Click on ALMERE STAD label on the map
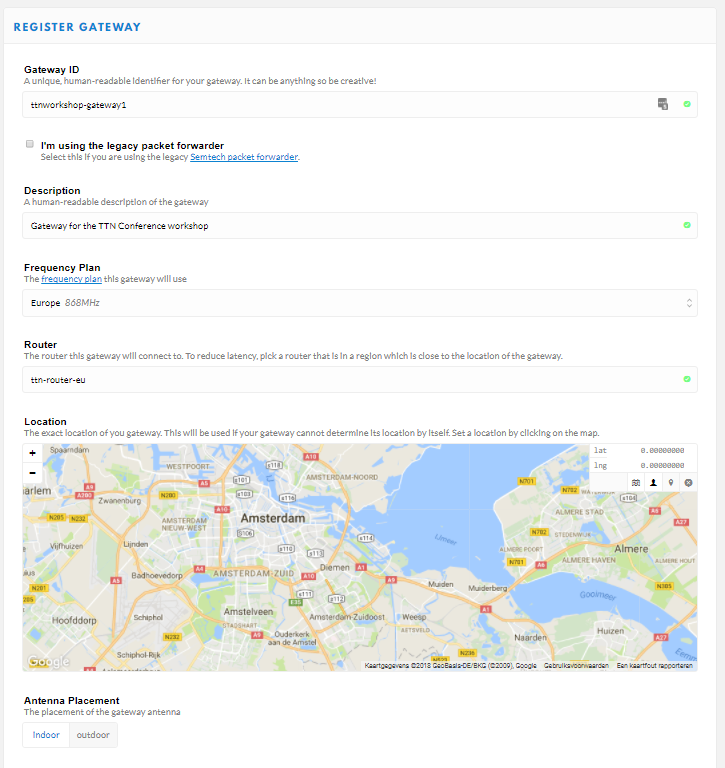725x768 pixels. click(579, 512)
